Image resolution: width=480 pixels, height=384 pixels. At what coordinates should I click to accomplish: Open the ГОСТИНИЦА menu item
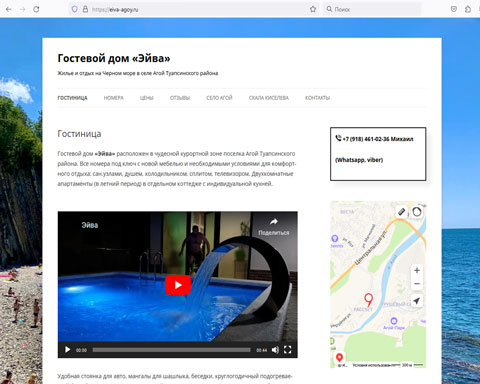pyautogui.click(x=72, y=98)
